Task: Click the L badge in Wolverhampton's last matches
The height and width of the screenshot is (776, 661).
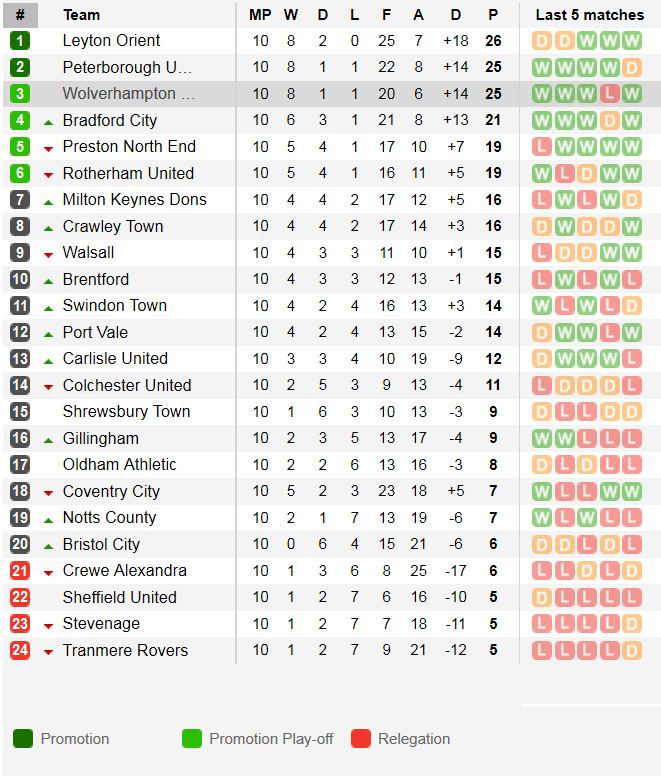Action: 609,94
